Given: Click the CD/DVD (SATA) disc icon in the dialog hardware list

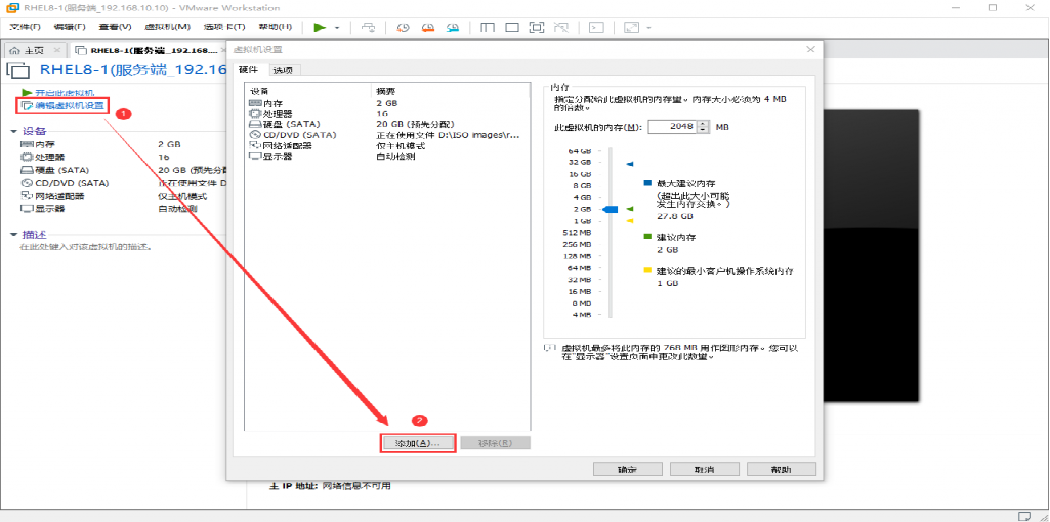Looking at the screenshot, I should (255, 135).
